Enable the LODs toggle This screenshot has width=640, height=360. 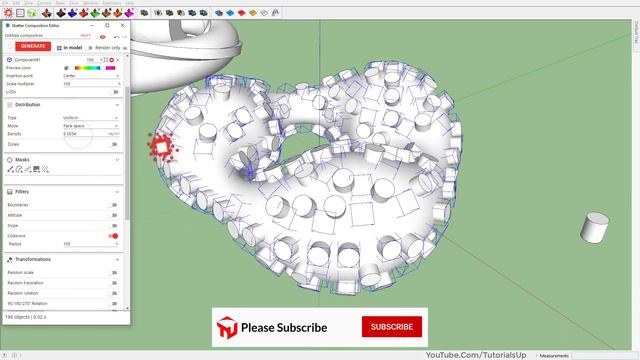[x=114, y=92]
